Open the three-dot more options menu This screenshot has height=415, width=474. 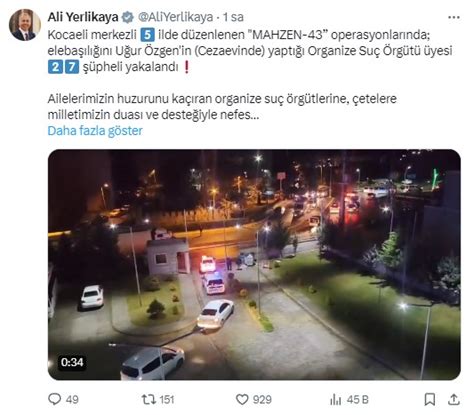pos(454,17)
